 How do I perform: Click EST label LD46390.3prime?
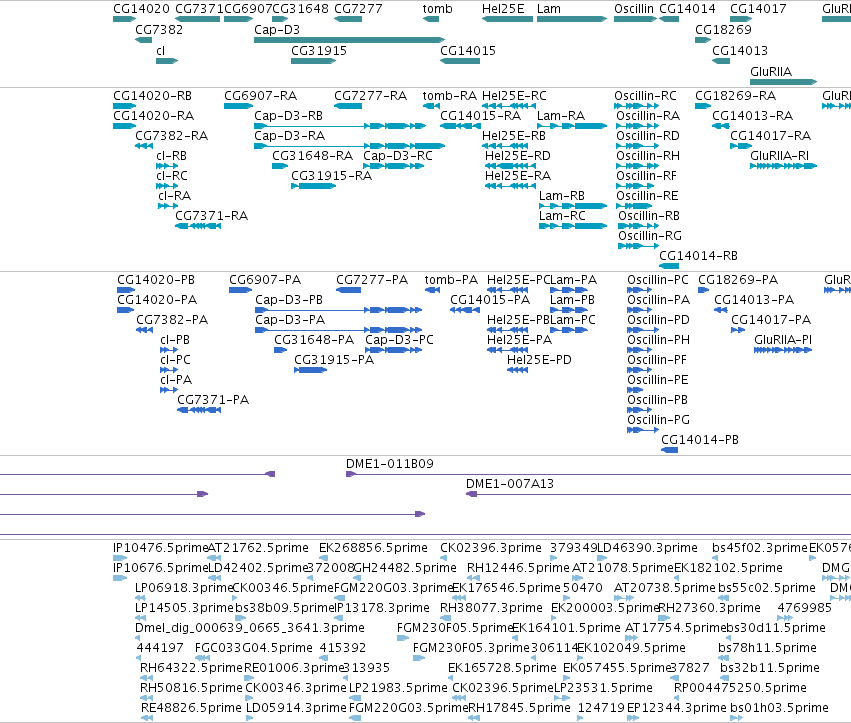647,548
